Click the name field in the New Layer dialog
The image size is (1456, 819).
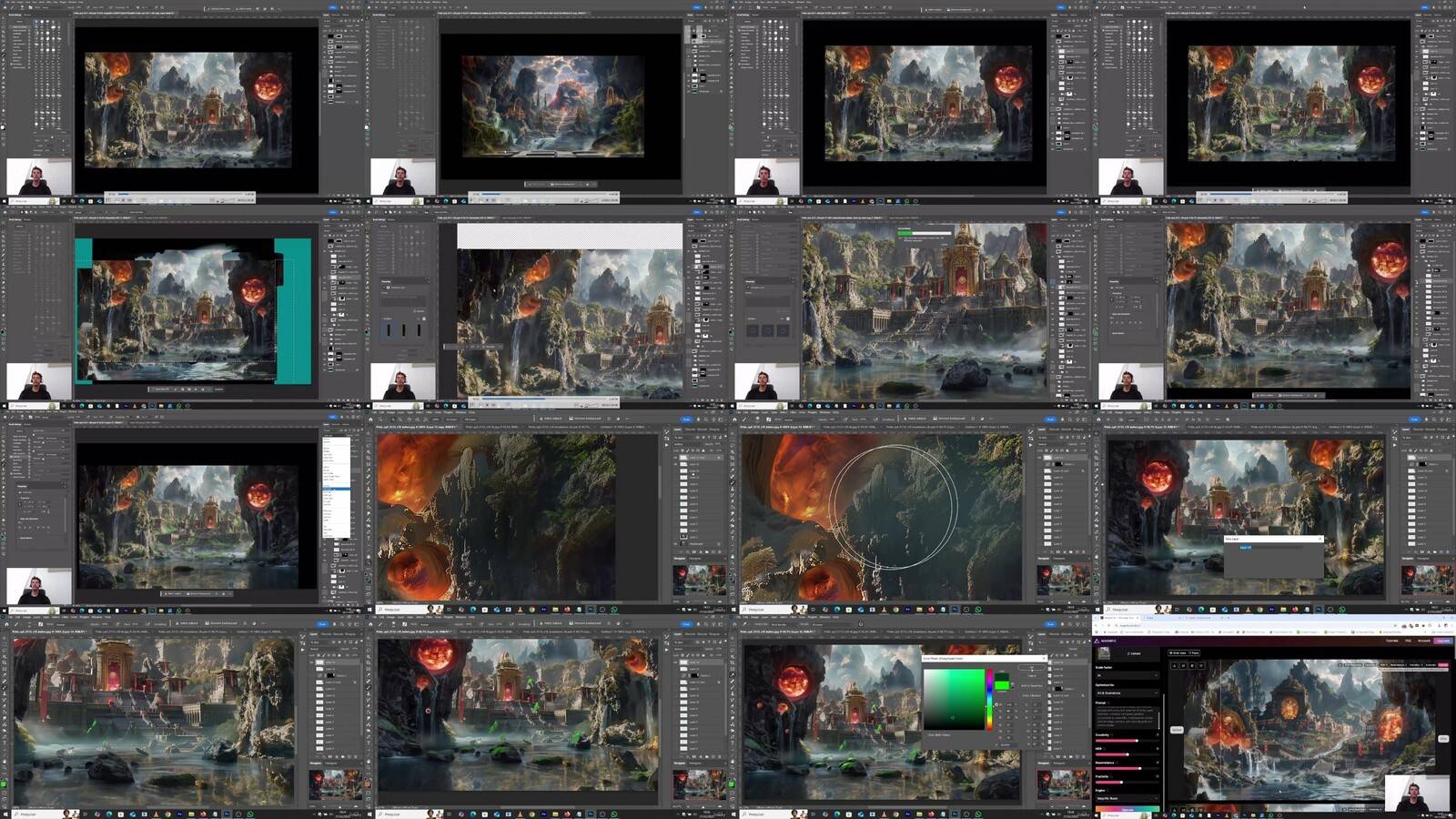click(1270, 547)
